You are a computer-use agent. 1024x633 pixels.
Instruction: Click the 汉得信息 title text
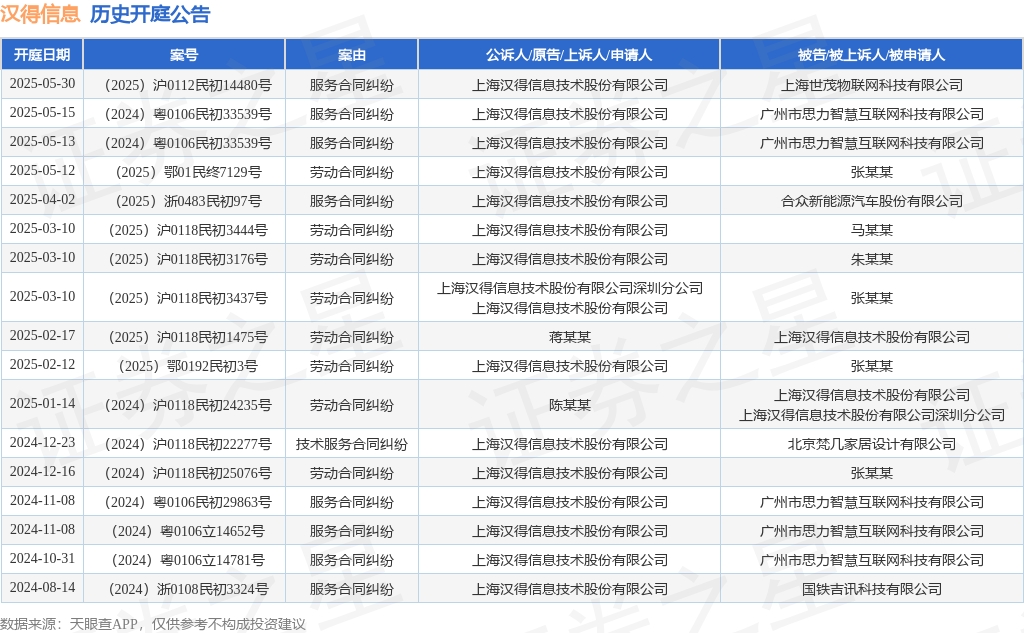pos(40,14)
